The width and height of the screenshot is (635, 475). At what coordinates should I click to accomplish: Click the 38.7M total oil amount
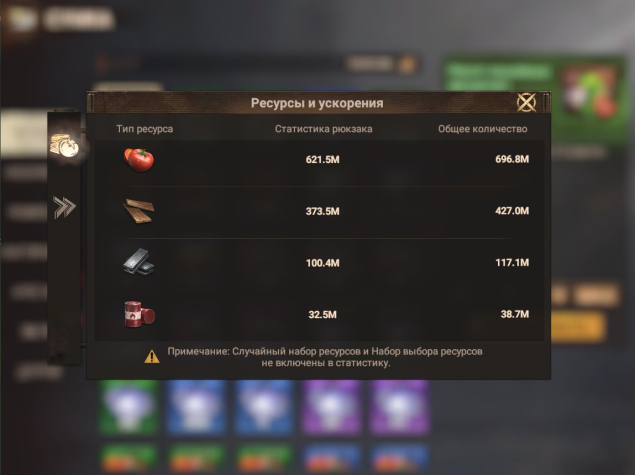(515, 314)
